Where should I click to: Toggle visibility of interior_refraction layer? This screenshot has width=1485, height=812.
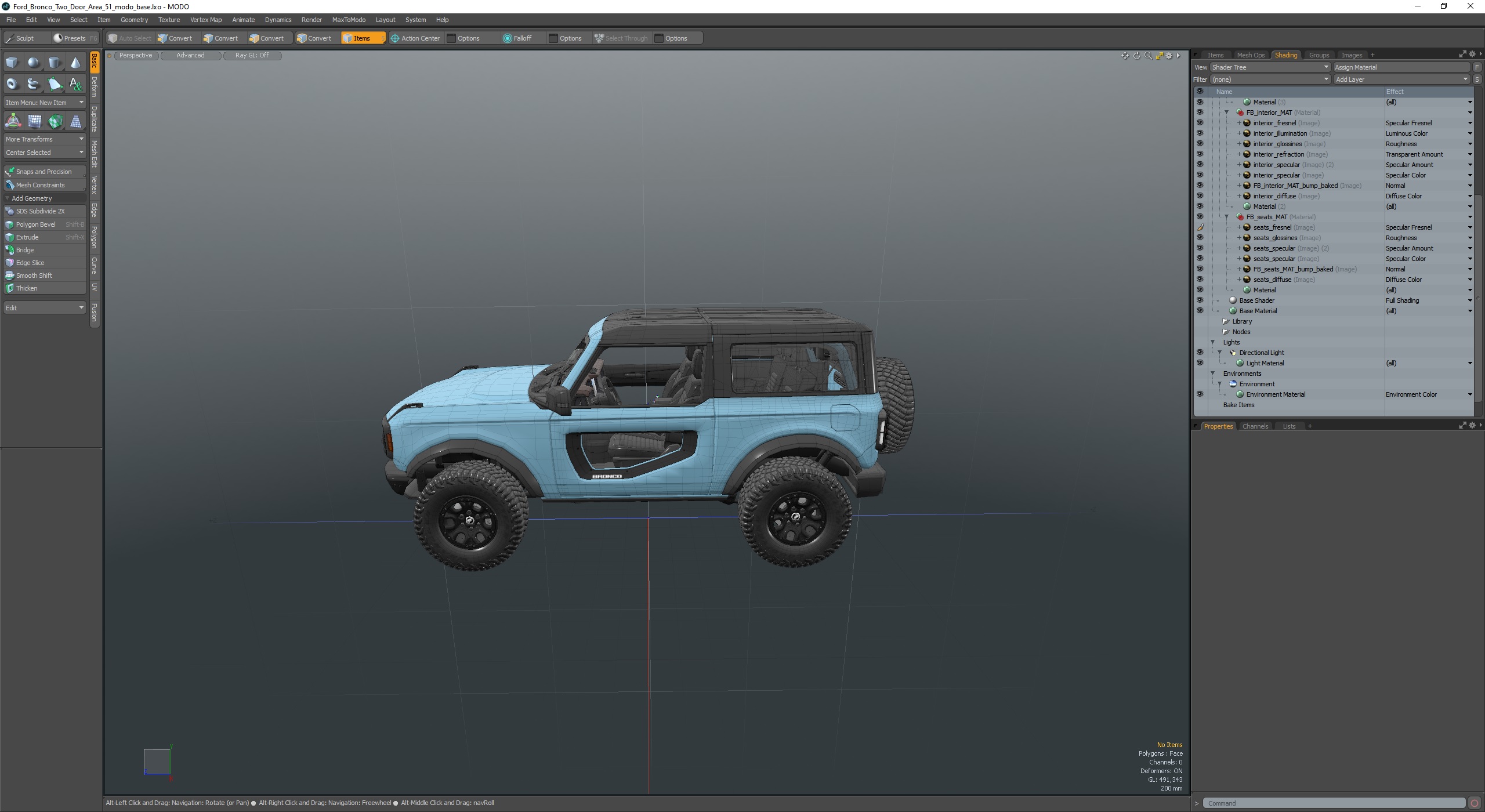pos(1200,154)
